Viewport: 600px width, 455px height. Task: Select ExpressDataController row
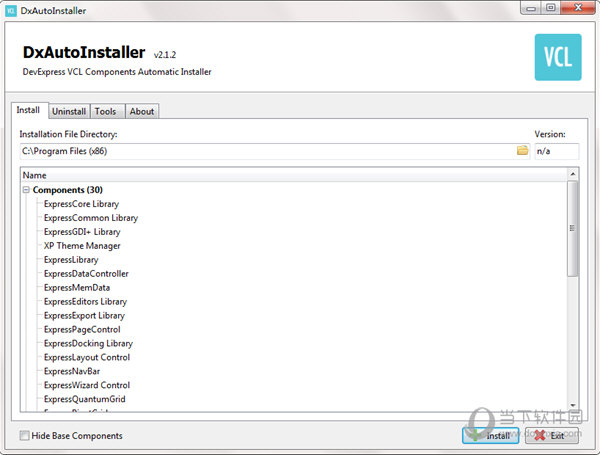(x=86, y=274)
